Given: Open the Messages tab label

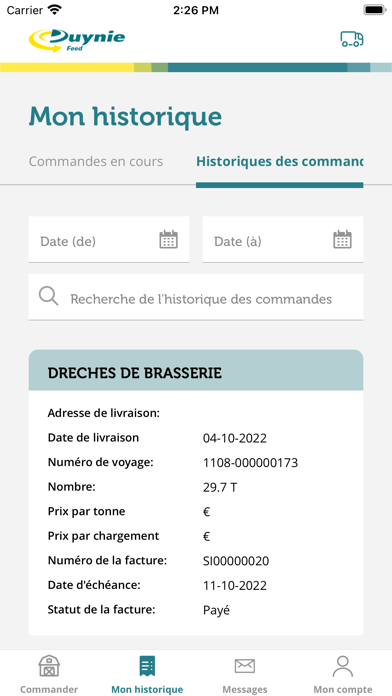Looking at the screenshot, I should click(245, 689).
